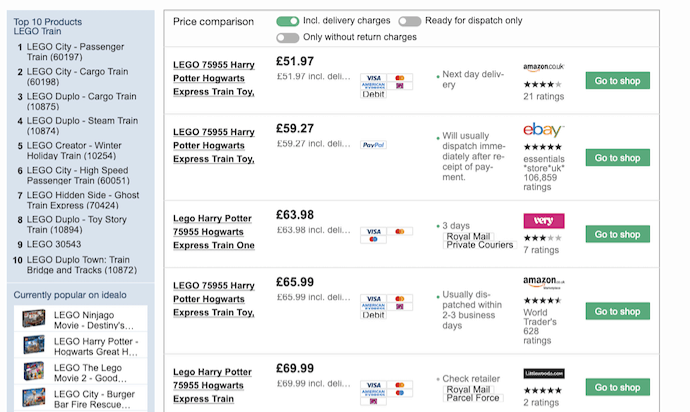690x412 pixels.
Task: Click the pink Very shop logo
Action: 544,221
